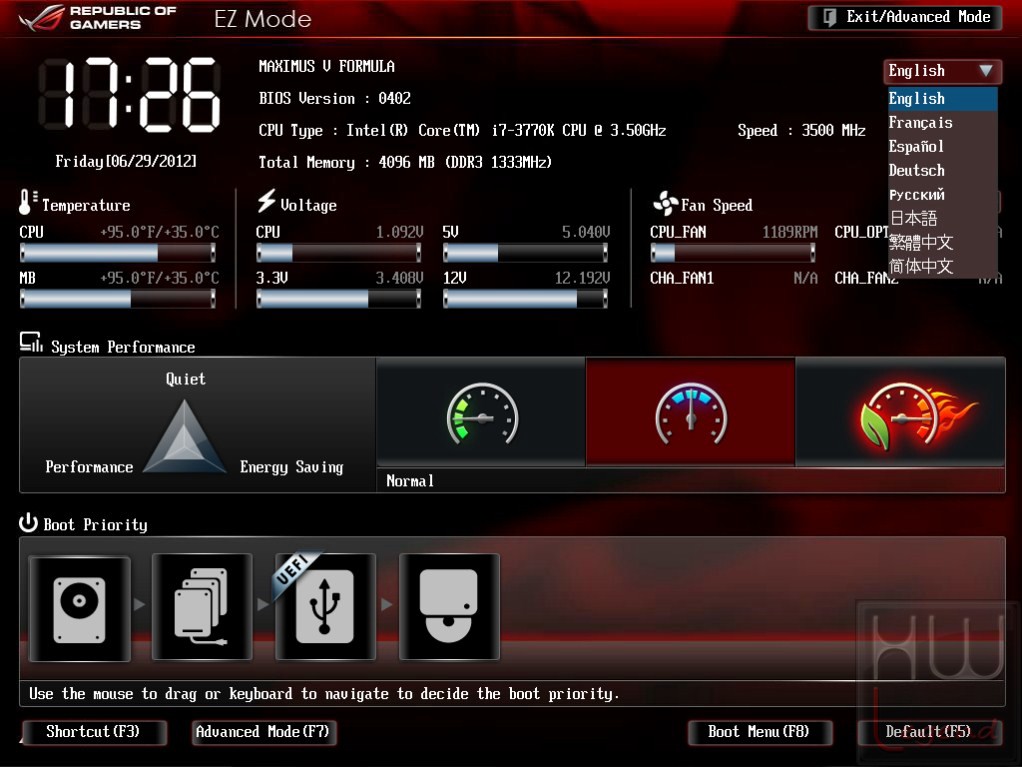Click the Fan Speed fan icon
The height and width of the screenshot is (767, 1022).
pyautogui.click(x=665, y=203)
